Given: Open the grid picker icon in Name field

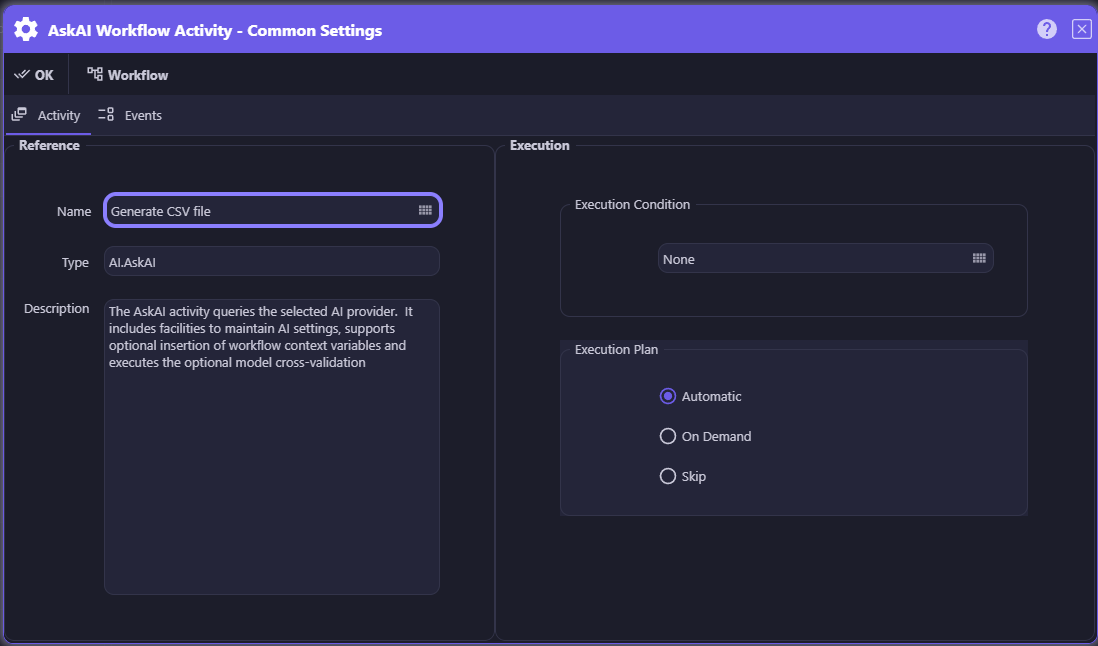Looking at the screenshot, I should click(425, 210).
